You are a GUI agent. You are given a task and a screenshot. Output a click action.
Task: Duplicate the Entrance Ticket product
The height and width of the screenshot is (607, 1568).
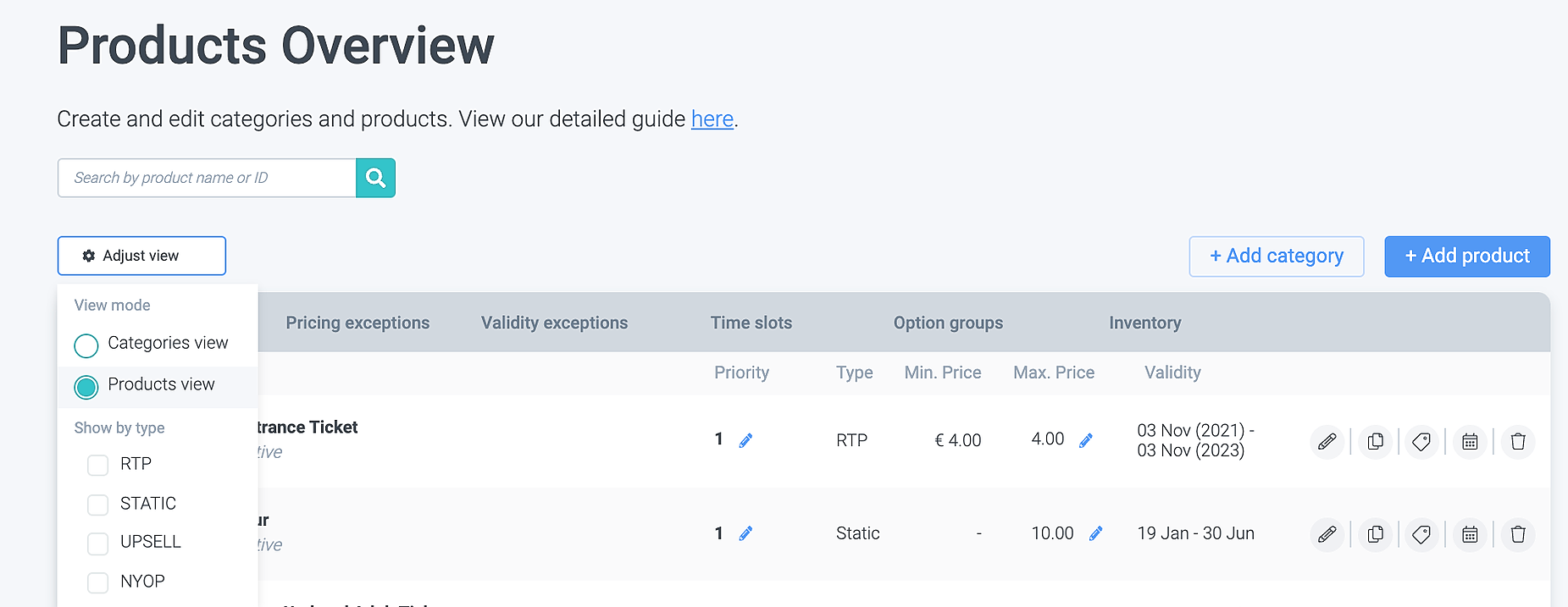point(1375,441)
